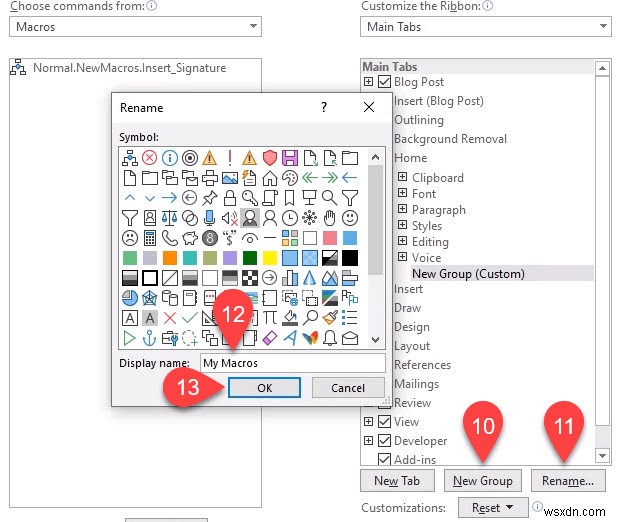Screen dimensions: 617x522
Task: Expand the Developer tab node
Action: click(x=368, y=441)
